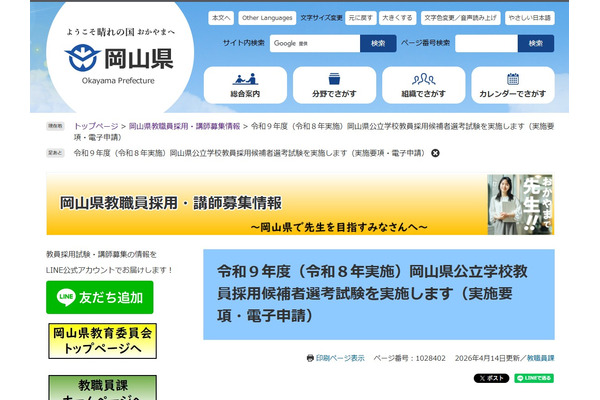Jump to 本文へ main content
Image resolution: width=600 pixels, height=400 pixels.
point(221,18)
